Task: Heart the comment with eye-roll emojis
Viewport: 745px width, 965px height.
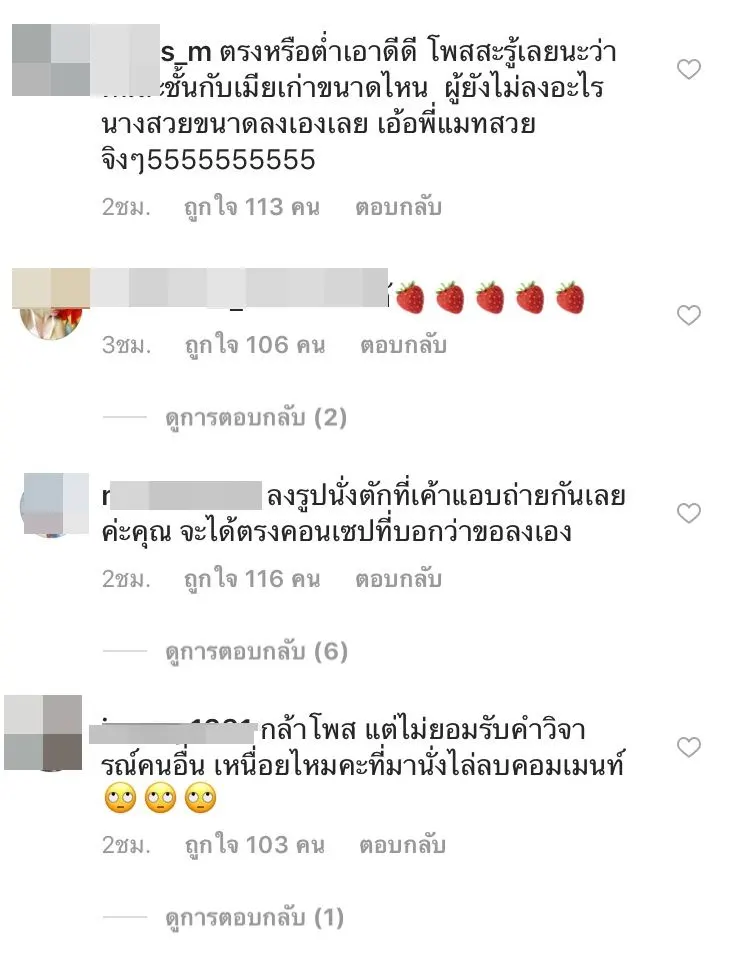Action: tap(688, 747)
